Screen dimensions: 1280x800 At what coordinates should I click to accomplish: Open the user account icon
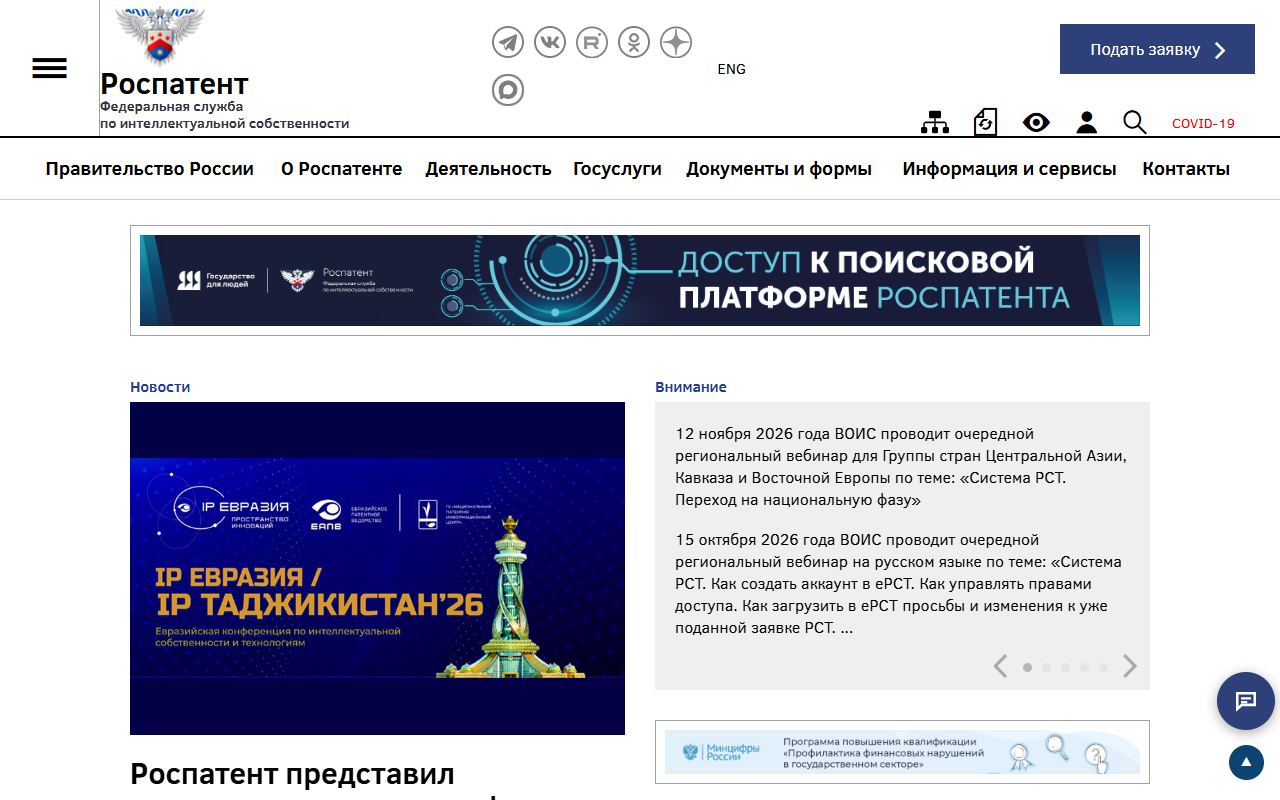(x=1086, y=122)
